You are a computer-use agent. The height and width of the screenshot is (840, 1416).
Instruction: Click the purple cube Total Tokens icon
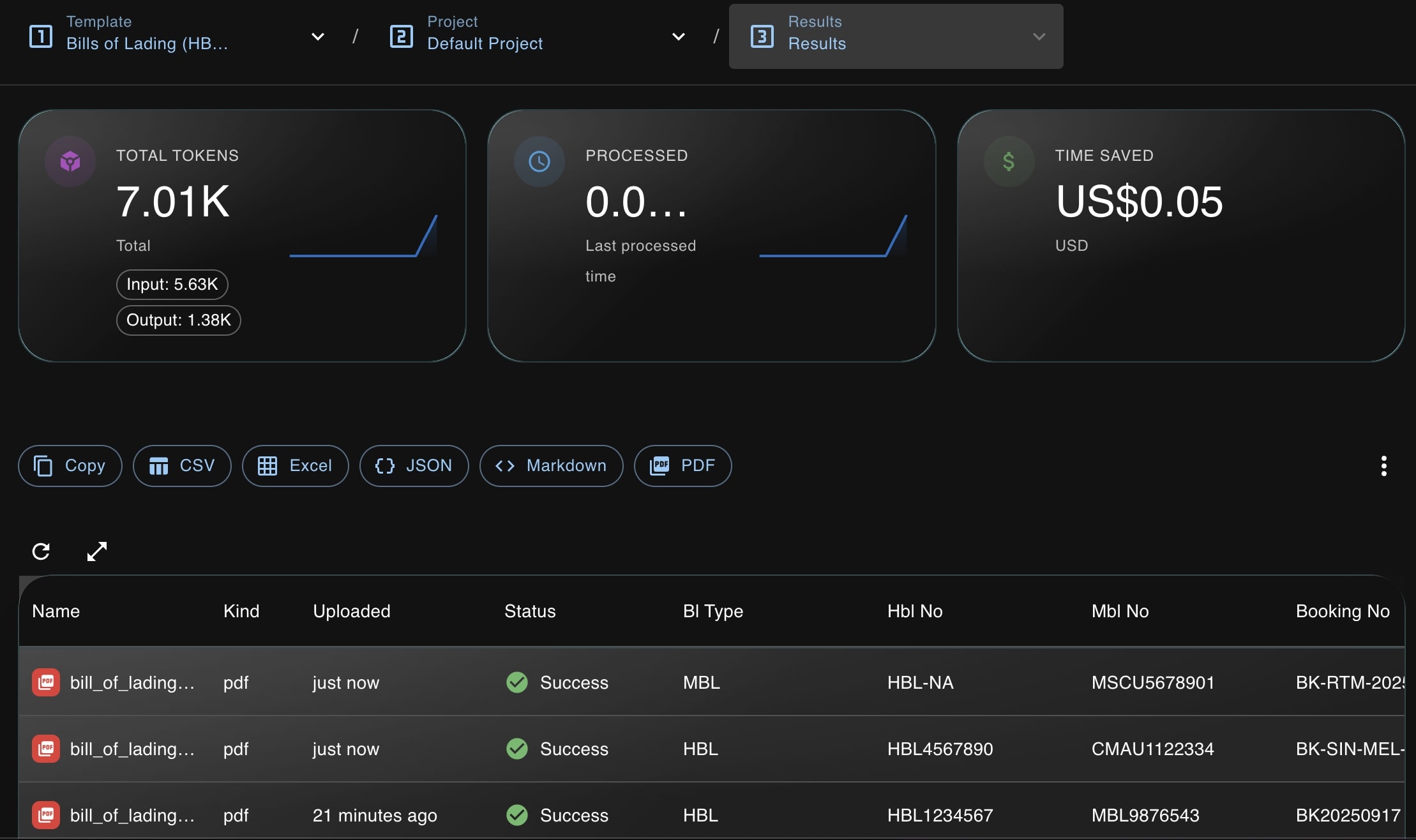70,161
